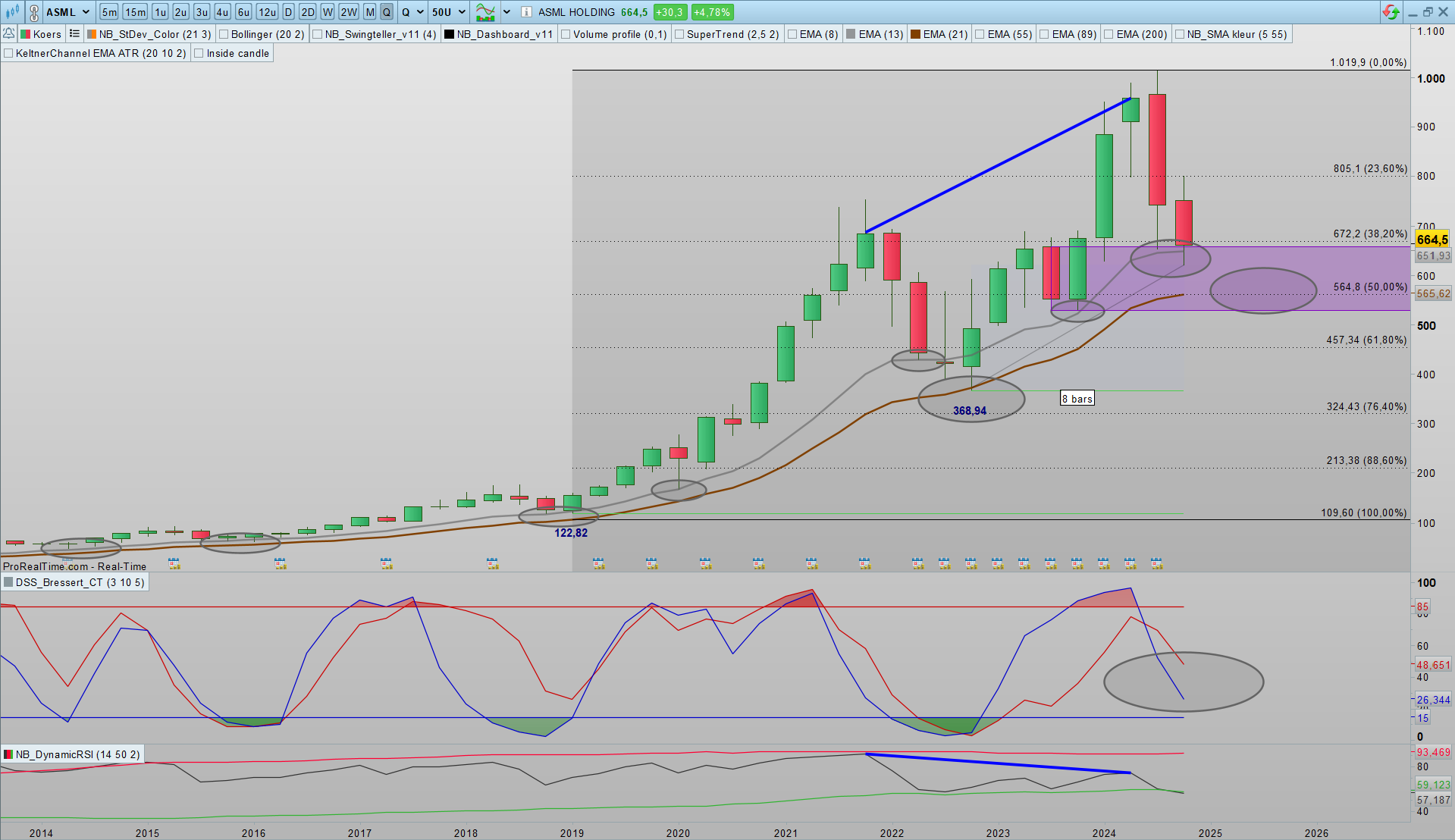Open the NB_DynamicRSI indicator label
The height and width of the screenshot is (840, 1455).
pyautogui.click(x=77, y=754)
